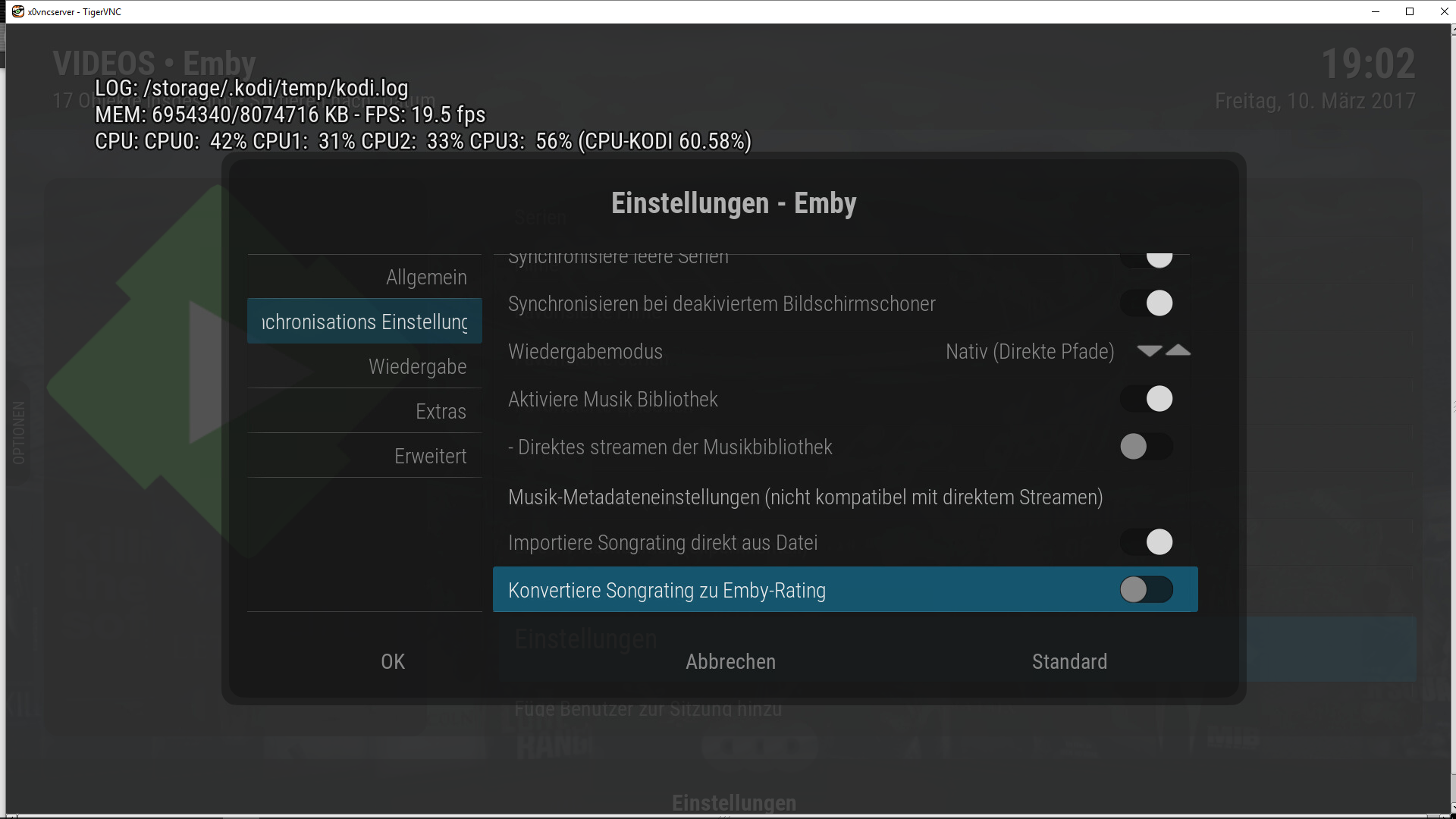Screen dimensions: 1456x819
Task: Confirm settings with OK button
Action: 393,662
